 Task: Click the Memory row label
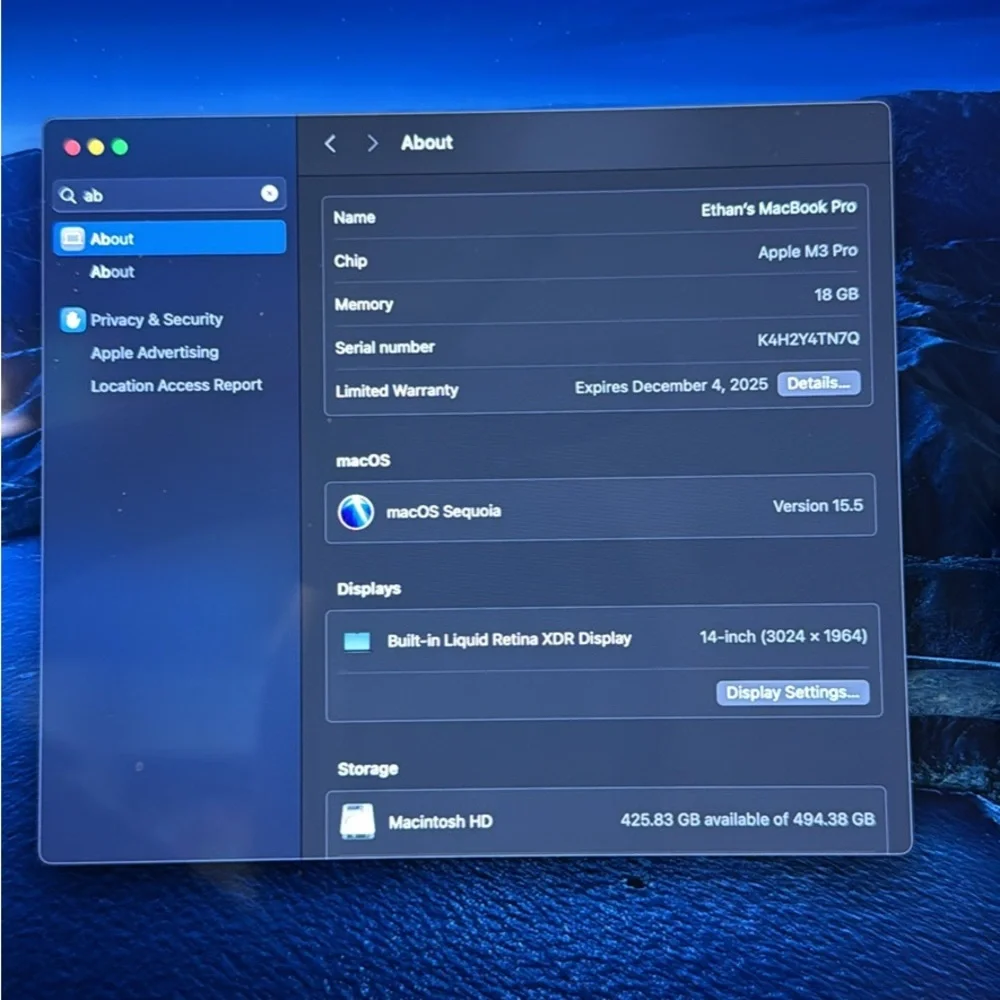coord(364,304)
